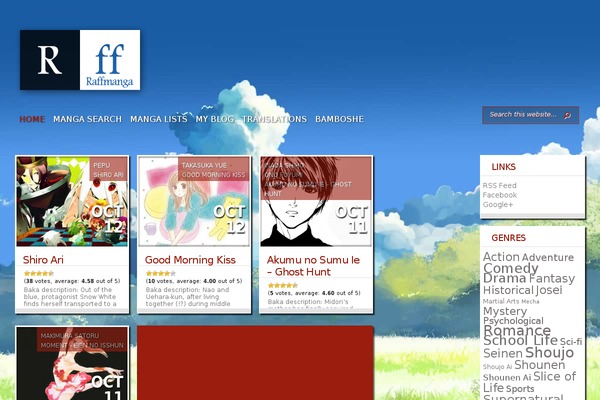The image size is (600, 400).
Task: Open the Home menu item
Action: (x=32, y=119)
